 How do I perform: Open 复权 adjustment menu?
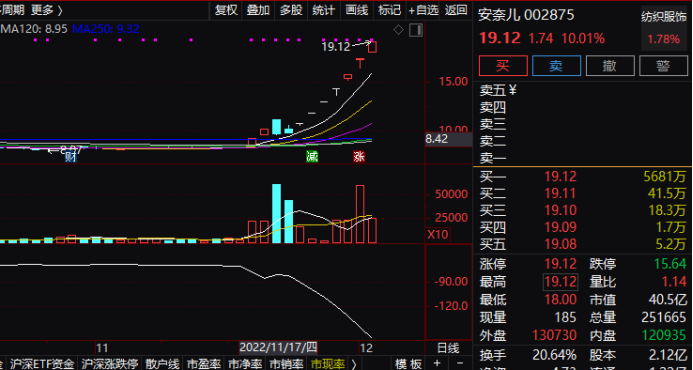pyautogui.click(x=226, y=10)
